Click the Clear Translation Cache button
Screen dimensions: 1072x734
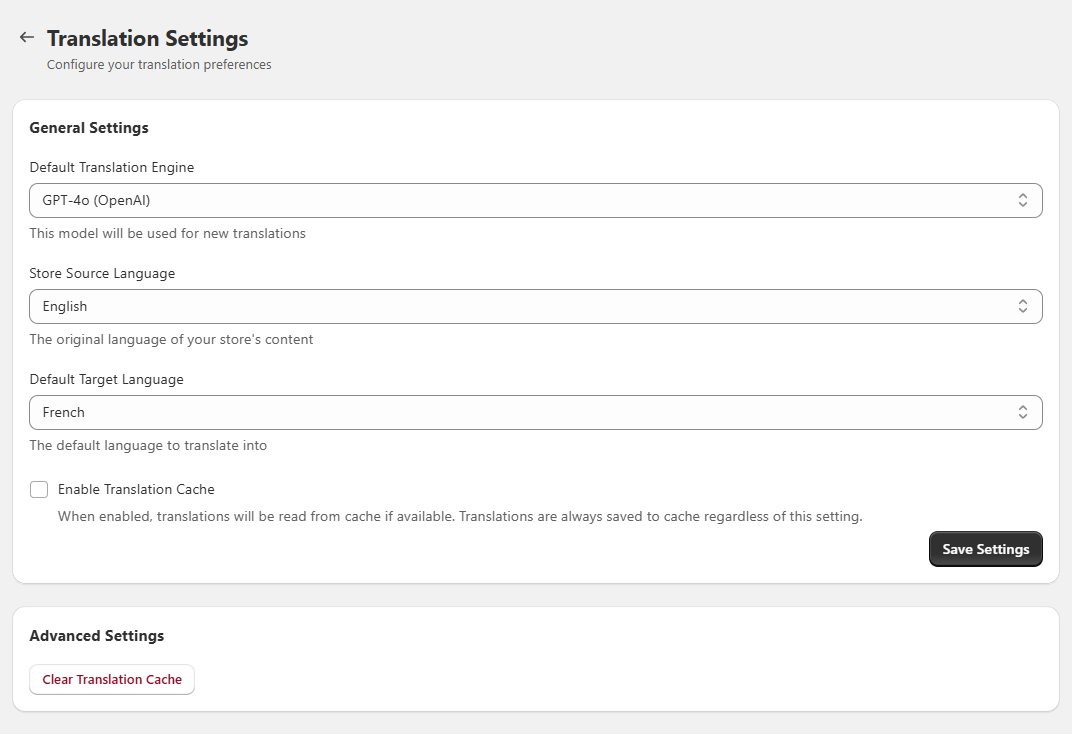point(112,679)
